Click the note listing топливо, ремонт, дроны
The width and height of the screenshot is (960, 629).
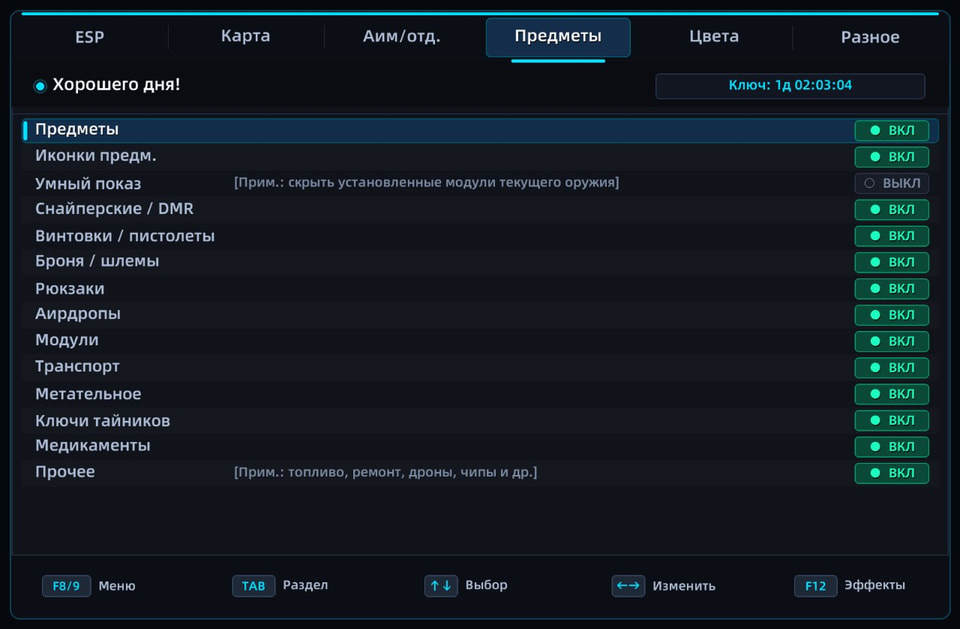[385, 472]
